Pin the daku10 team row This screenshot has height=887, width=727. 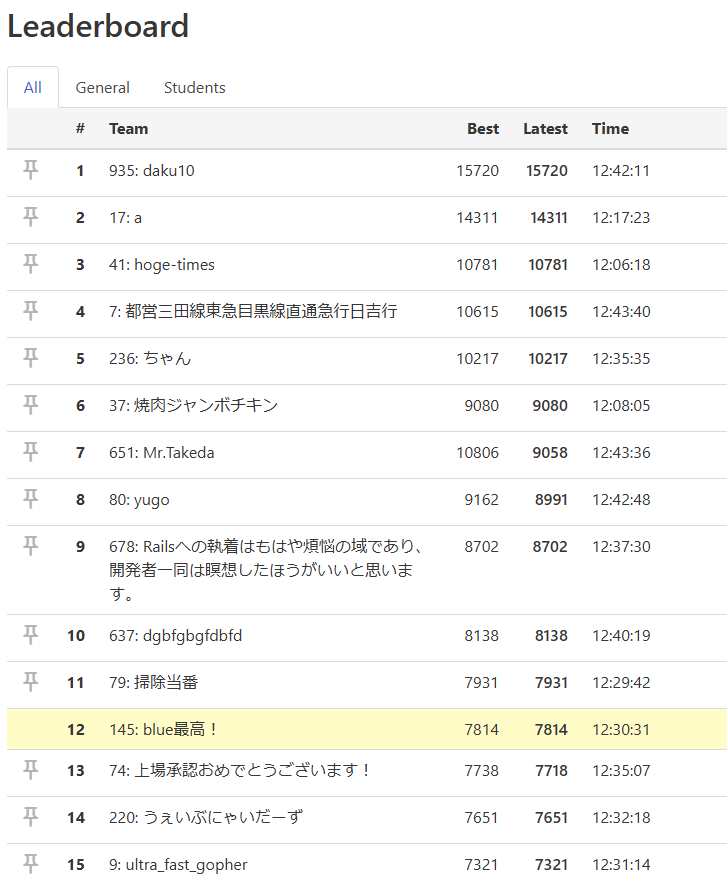click(x=31, y=170)
